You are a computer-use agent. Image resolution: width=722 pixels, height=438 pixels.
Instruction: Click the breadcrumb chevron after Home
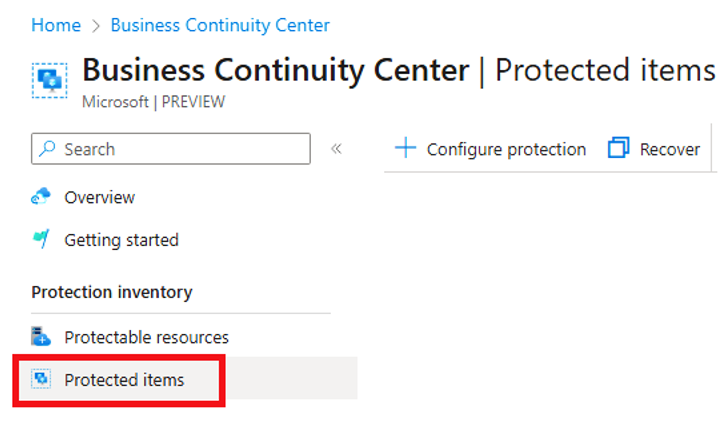point(96,26)
